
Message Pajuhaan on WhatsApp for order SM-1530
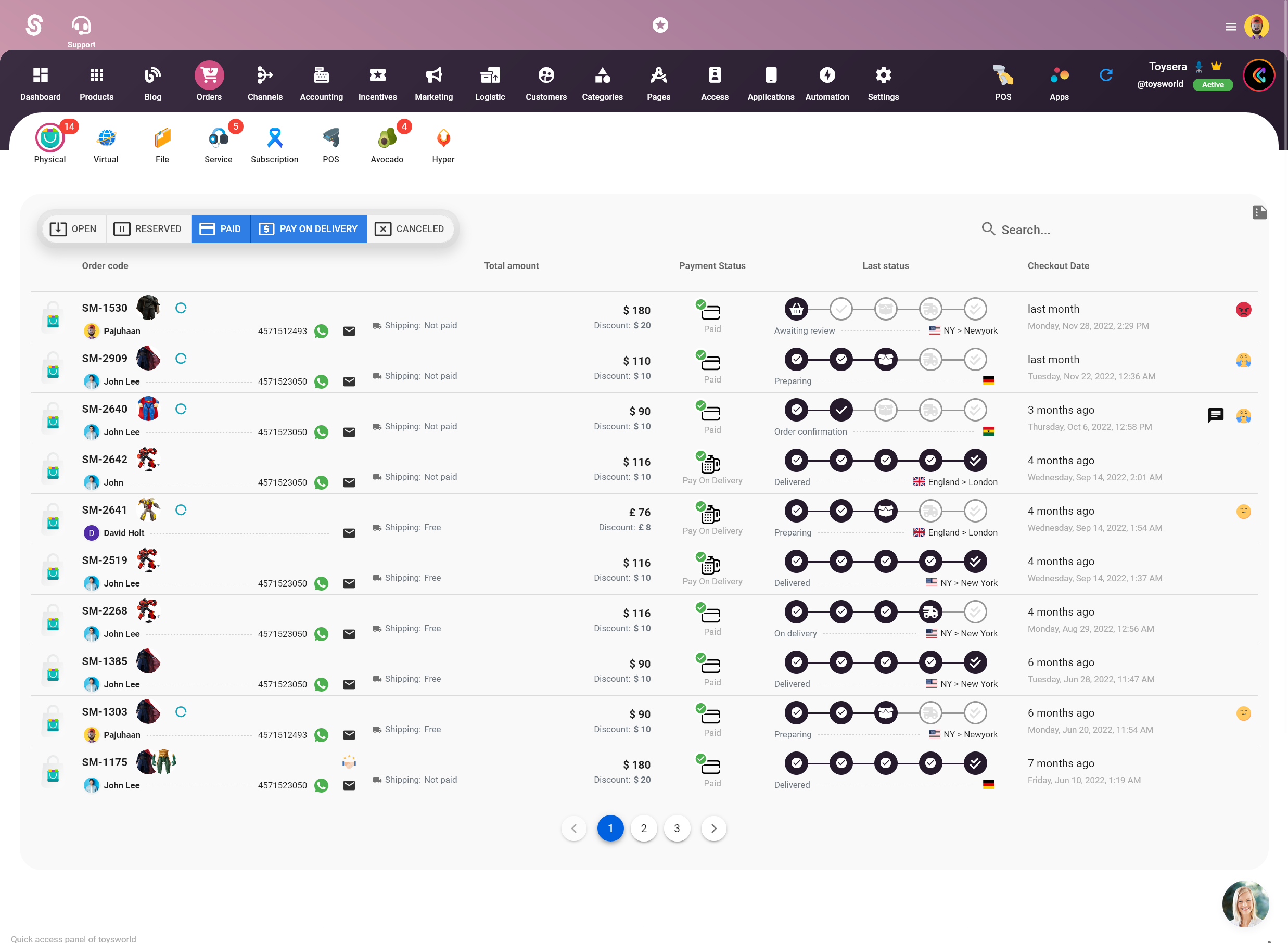click(321, 331)
